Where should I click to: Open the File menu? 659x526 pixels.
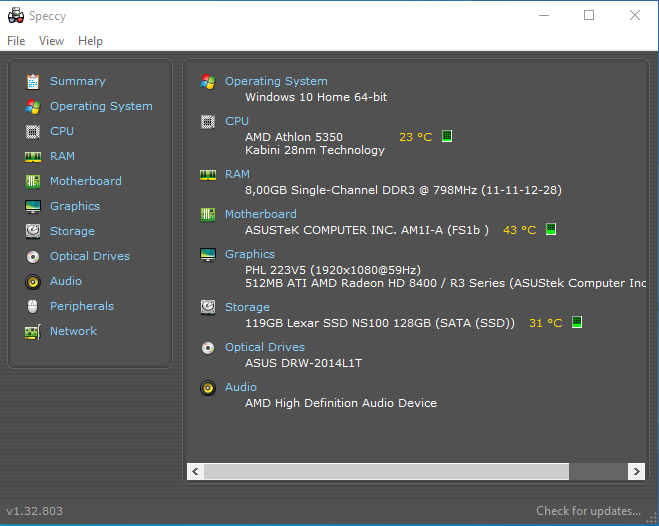[x=16, y=41]
